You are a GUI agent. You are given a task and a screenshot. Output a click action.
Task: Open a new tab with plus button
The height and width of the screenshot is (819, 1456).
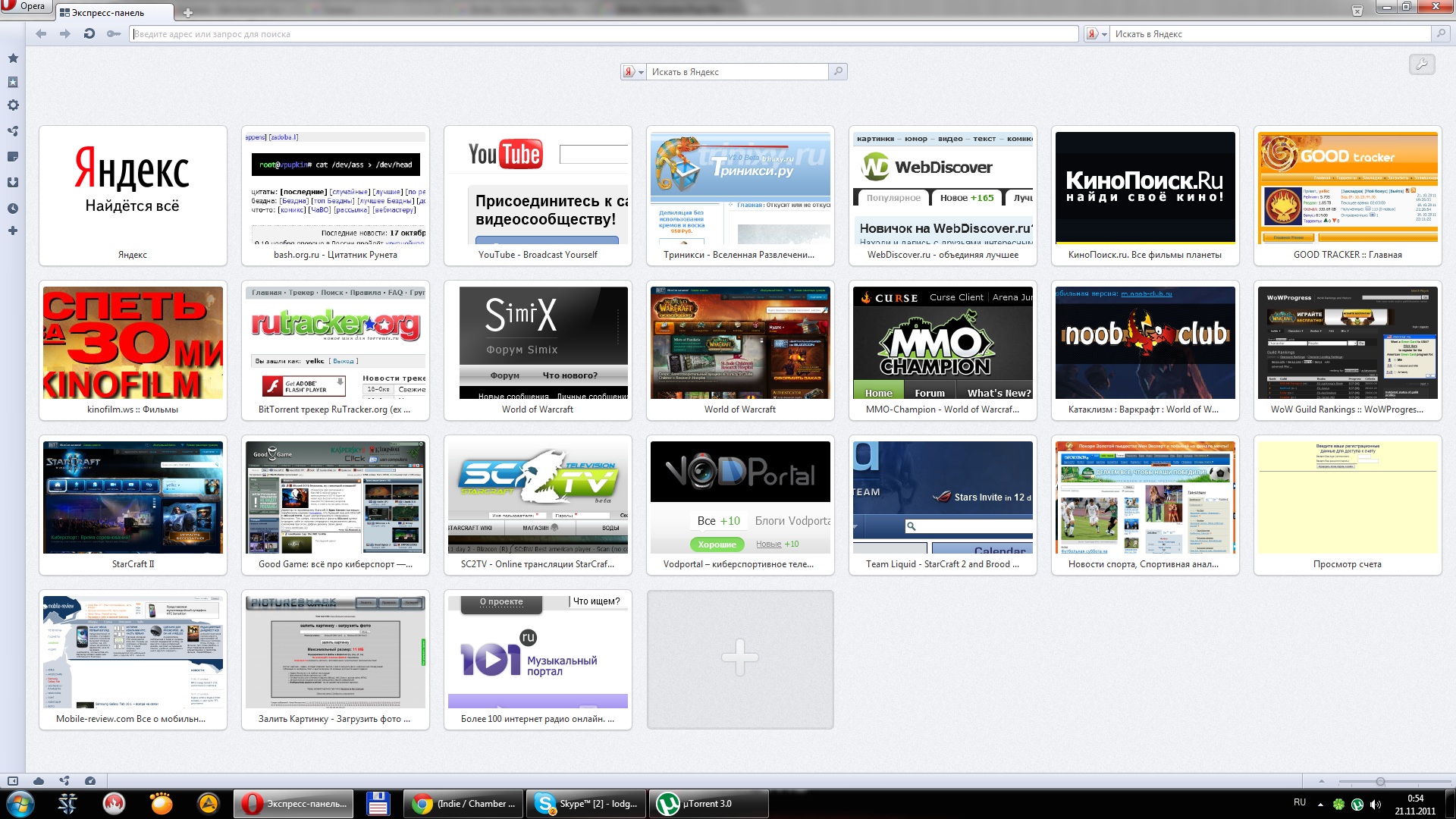(x=188, y=12)
